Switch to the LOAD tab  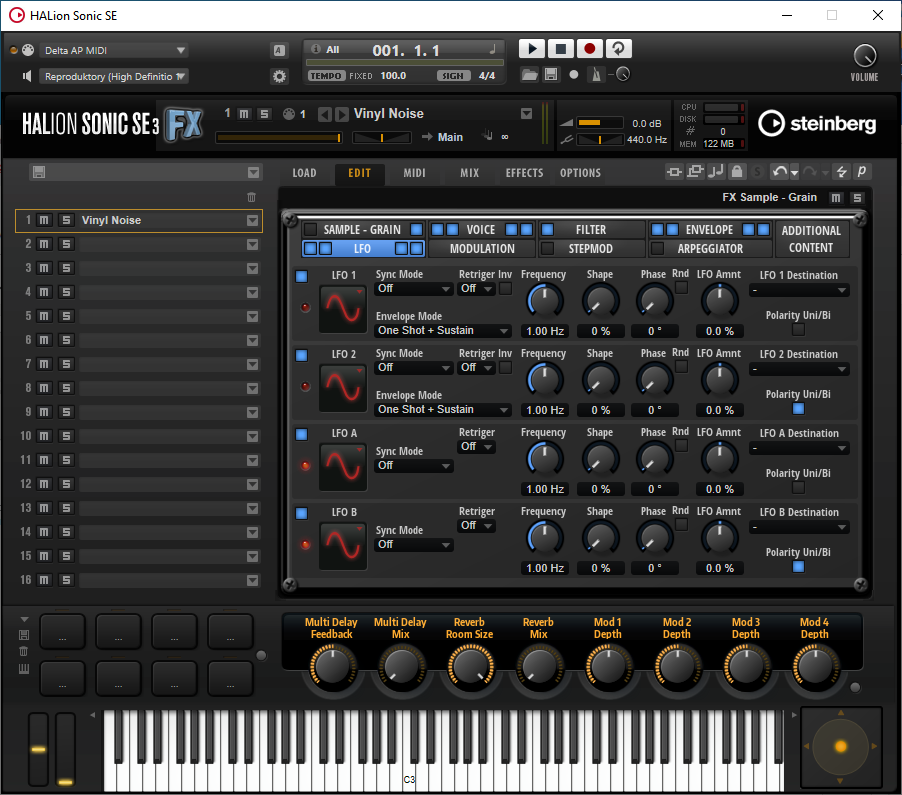tap(304, 173)
